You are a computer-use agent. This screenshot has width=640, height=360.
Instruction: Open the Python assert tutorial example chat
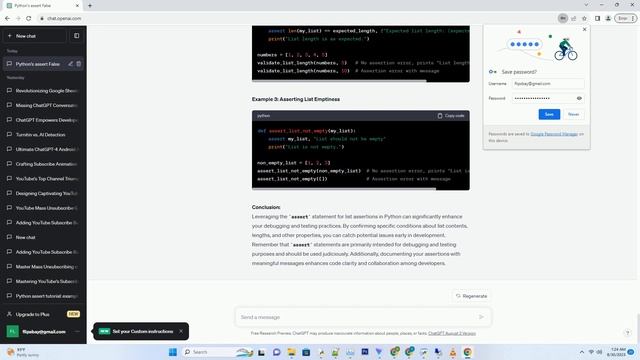click(x=43, y=296)
